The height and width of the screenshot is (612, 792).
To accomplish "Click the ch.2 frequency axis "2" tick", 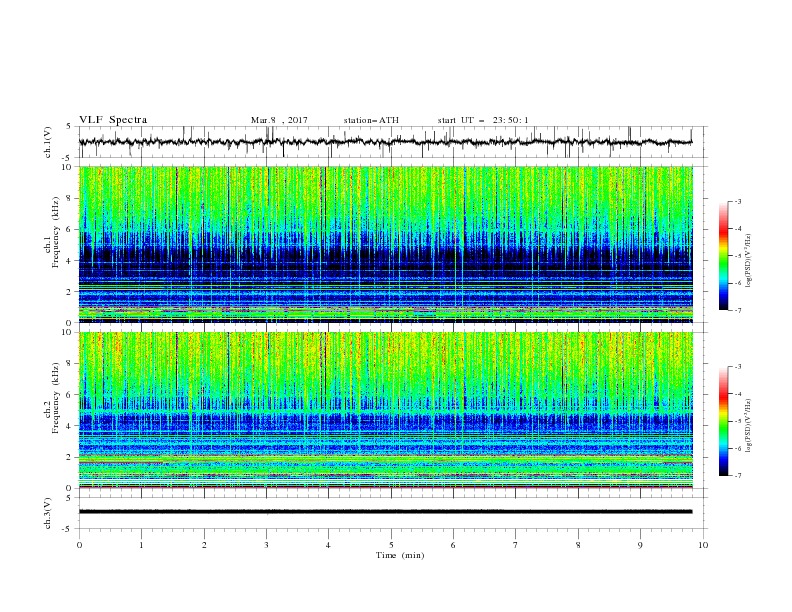I will (69, 457).
